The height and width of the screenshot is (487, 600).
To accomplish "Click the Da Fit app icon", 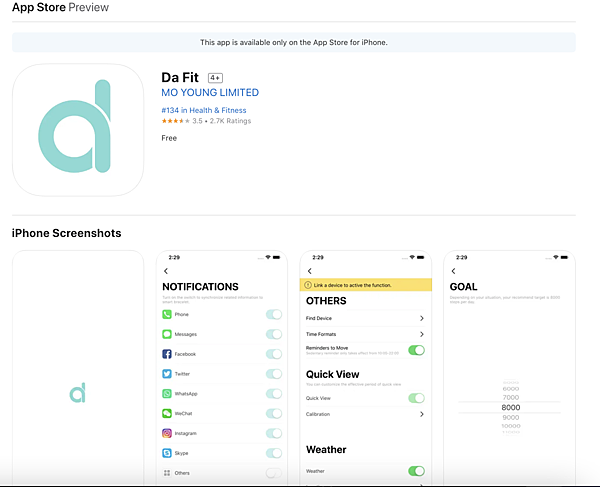I will coord(78,130).
